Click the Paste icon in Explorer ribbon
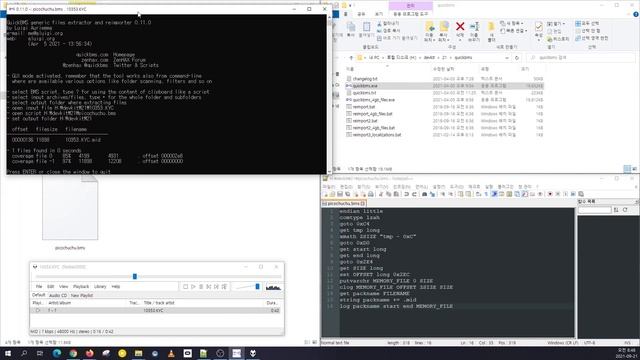640x360 pixels. (366, 27)
